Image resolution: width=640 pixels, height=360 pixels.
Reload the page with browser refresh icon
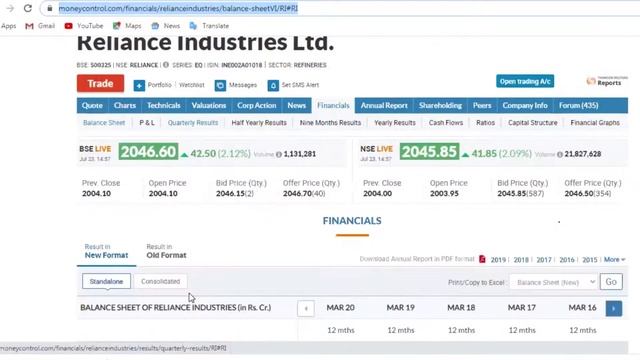[x=27, y=8]
